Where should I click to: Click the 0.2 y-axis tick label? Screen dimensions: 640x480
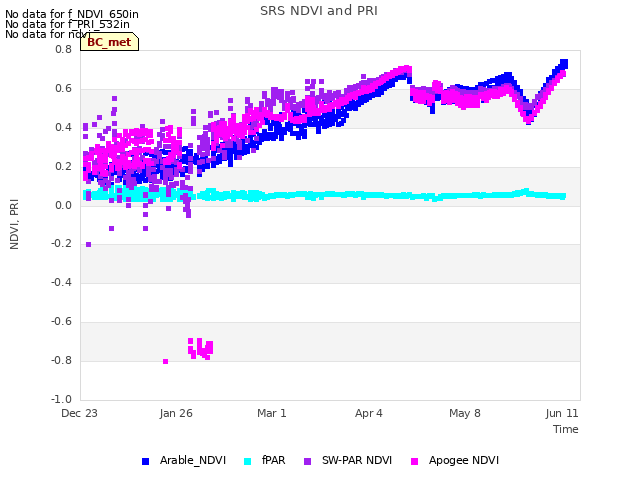tap(63, 167)
